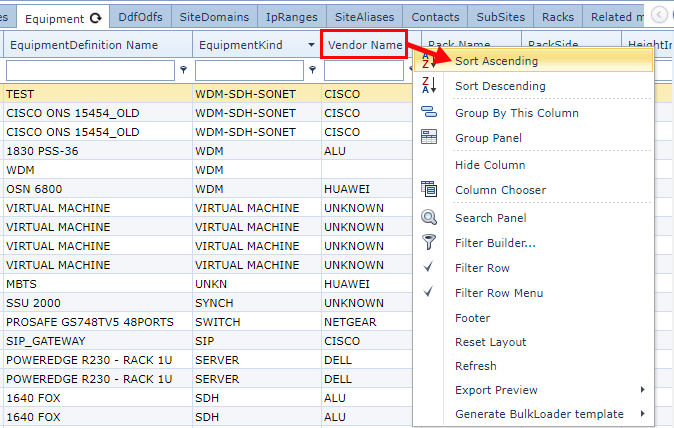Click the Sort Ascending icon in context menu
Viewport: 674px width, 428px height.
pyautogui.click(x=429, y=61)
